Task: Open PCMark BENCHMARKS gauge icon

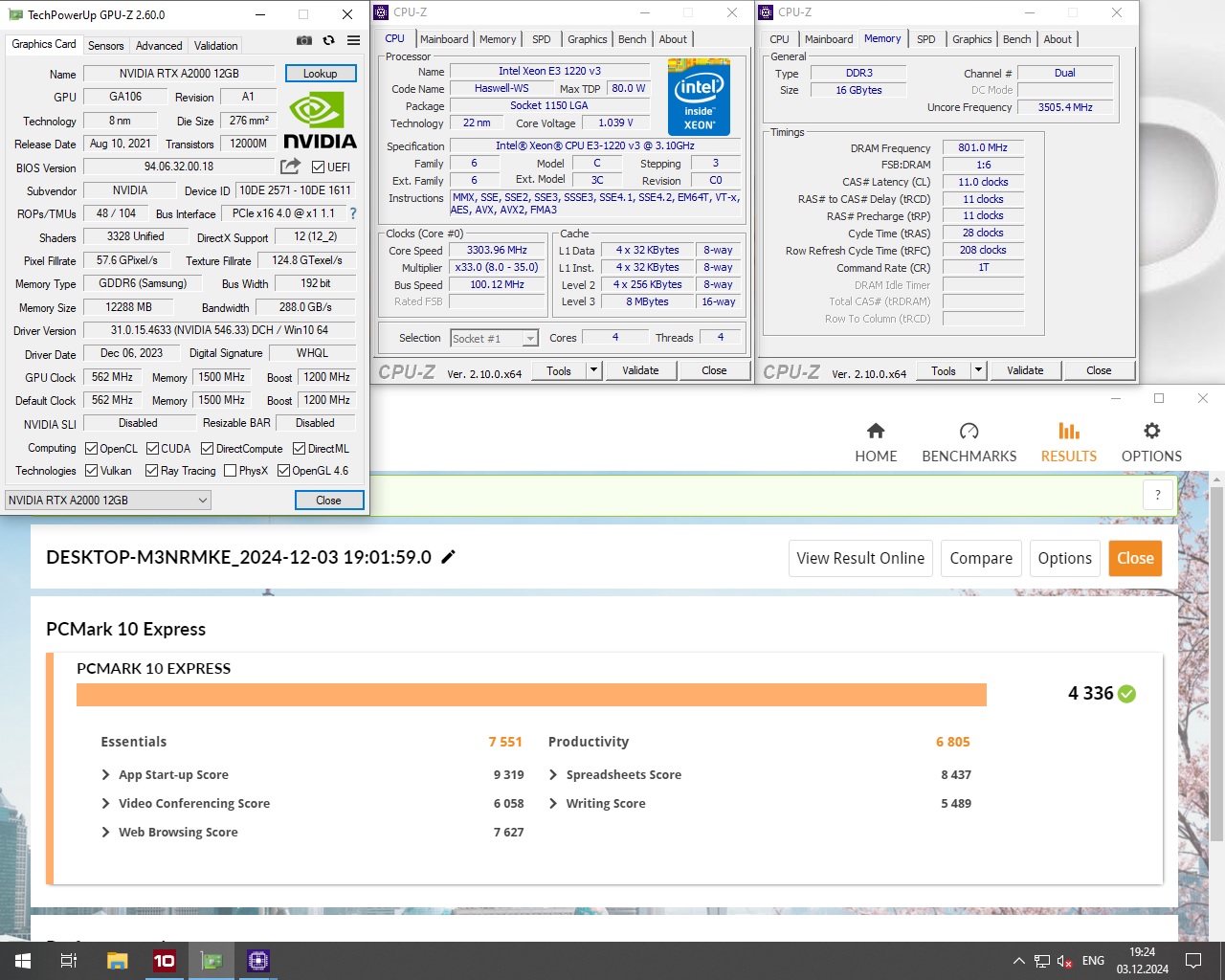Action: 969,431
